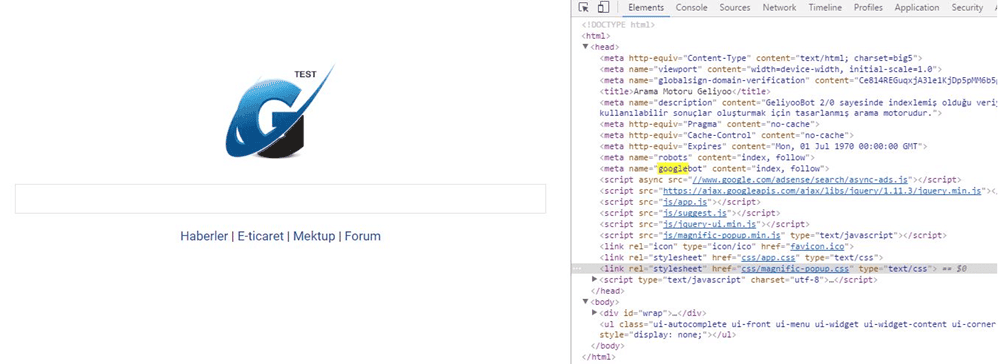This screenshot has height=364, width=1000.
Task: Collapse the body element node
Action: click(x=585, y=302)
